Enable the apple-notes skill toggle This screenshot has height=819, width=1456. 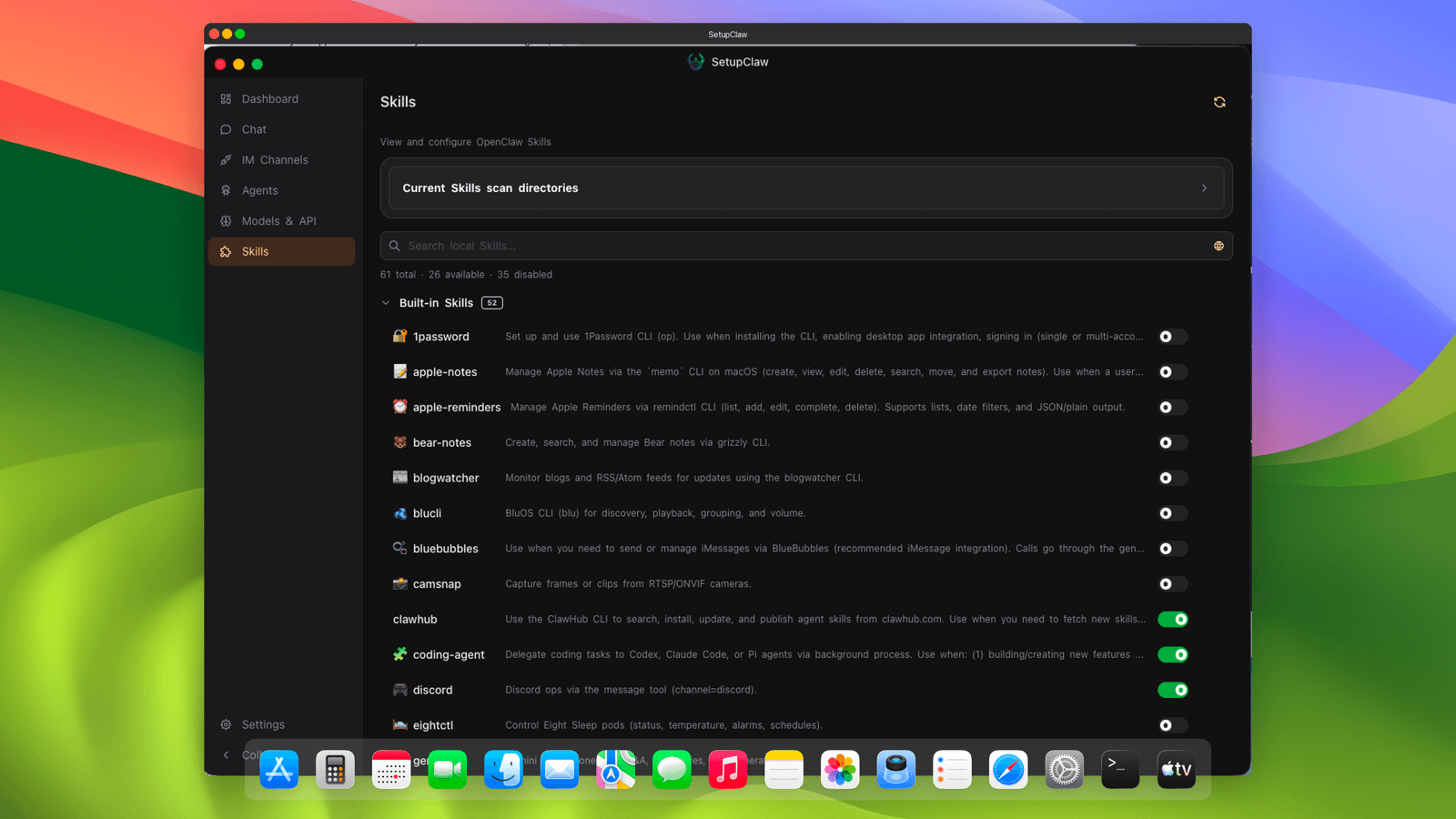pos(1173,372)
